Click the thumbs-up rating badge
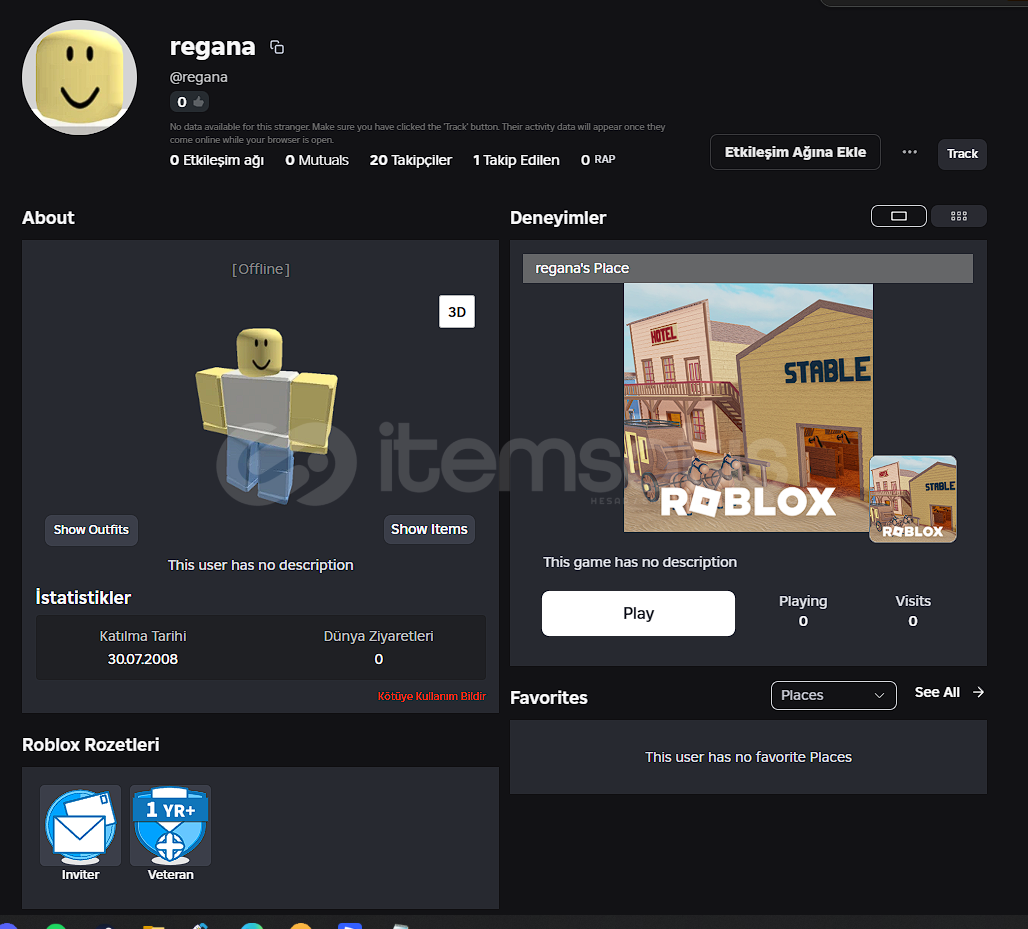This screenshot has height=929, width=1028. point(189,102)
